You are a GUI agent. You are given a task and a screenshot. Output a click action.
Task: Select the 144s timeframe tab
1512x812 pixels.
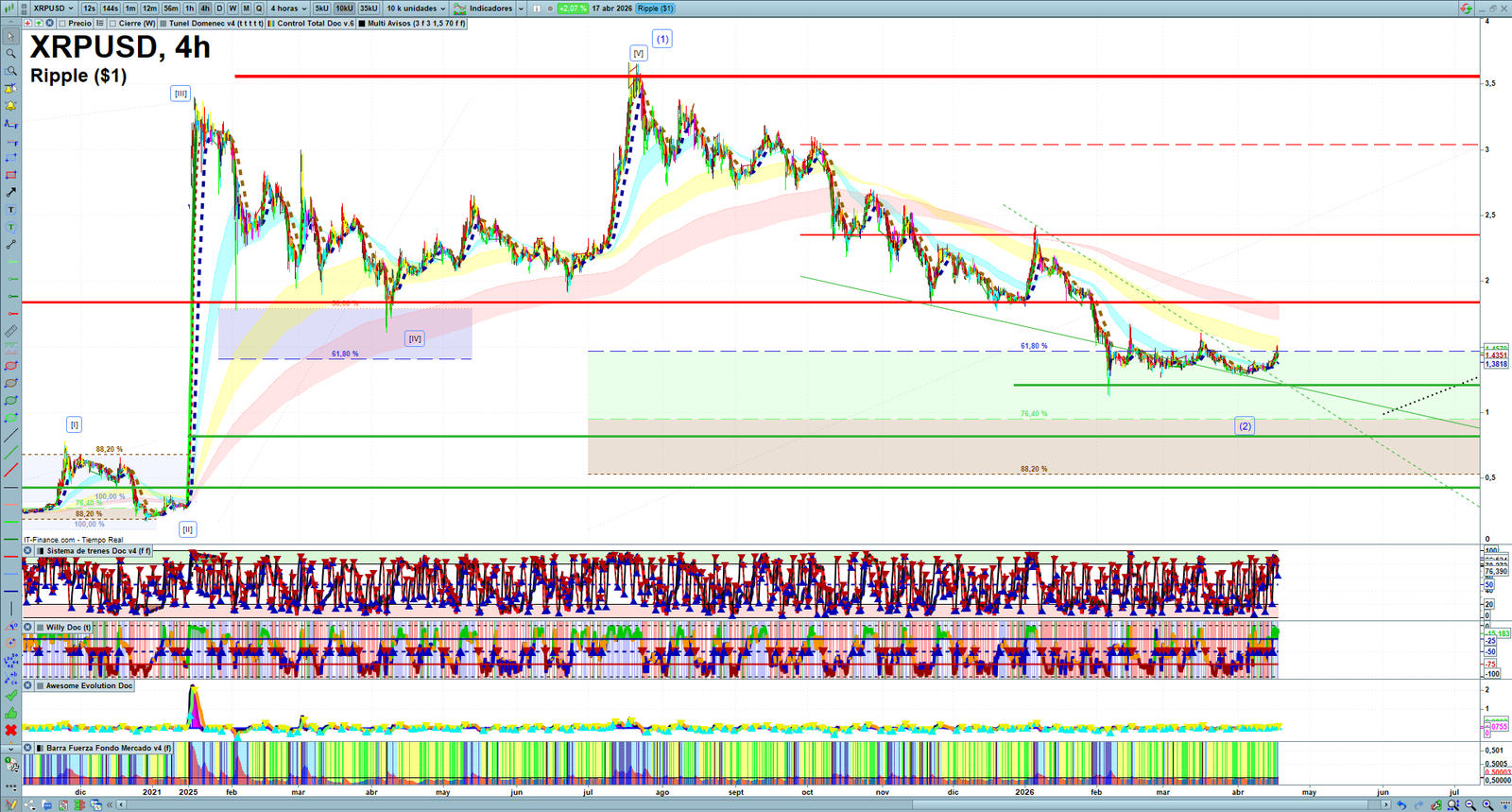[x=111, y=9]
